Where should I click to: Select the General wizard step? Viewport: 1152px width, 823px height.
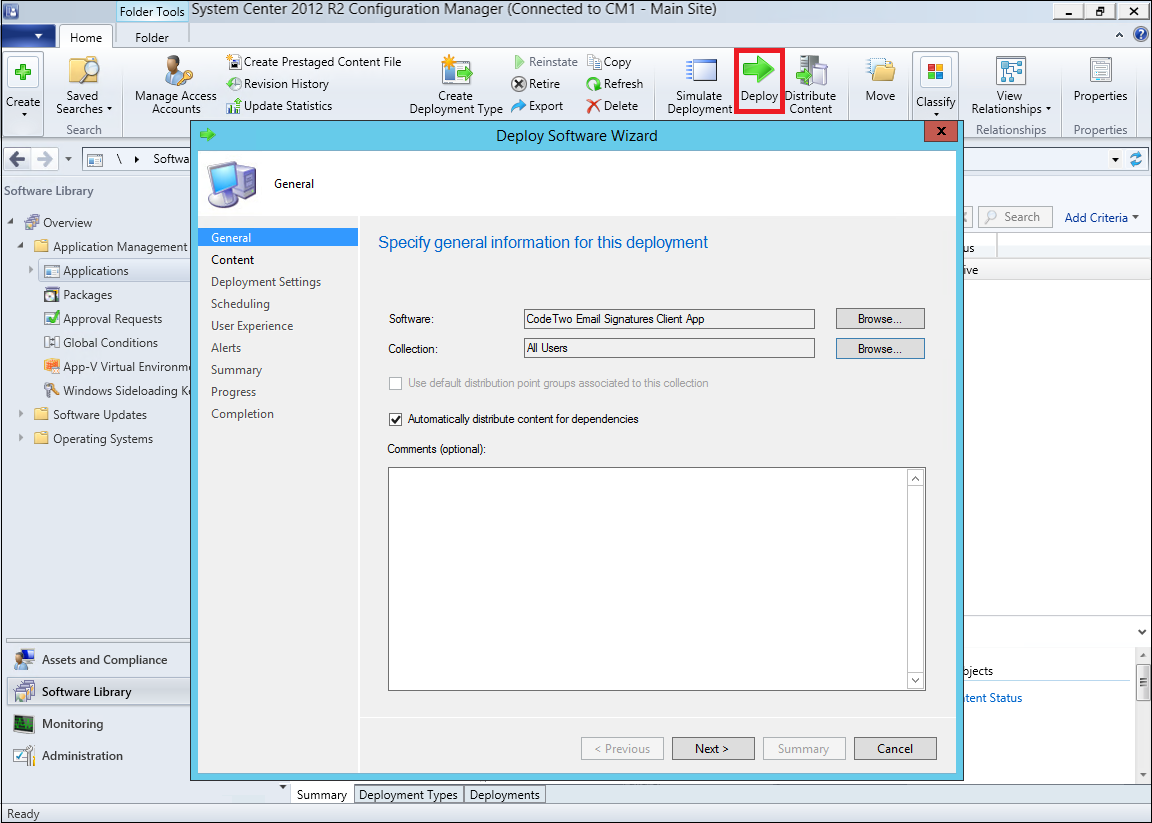coord(278,237)
